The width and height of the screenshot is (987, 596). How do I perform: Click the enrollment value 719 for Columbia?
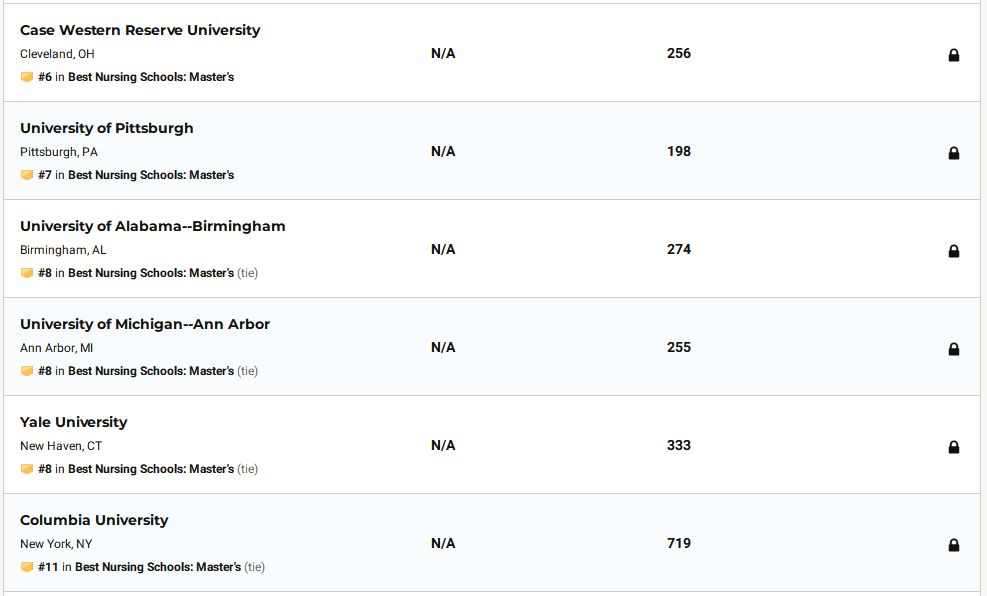click(679, 543)
